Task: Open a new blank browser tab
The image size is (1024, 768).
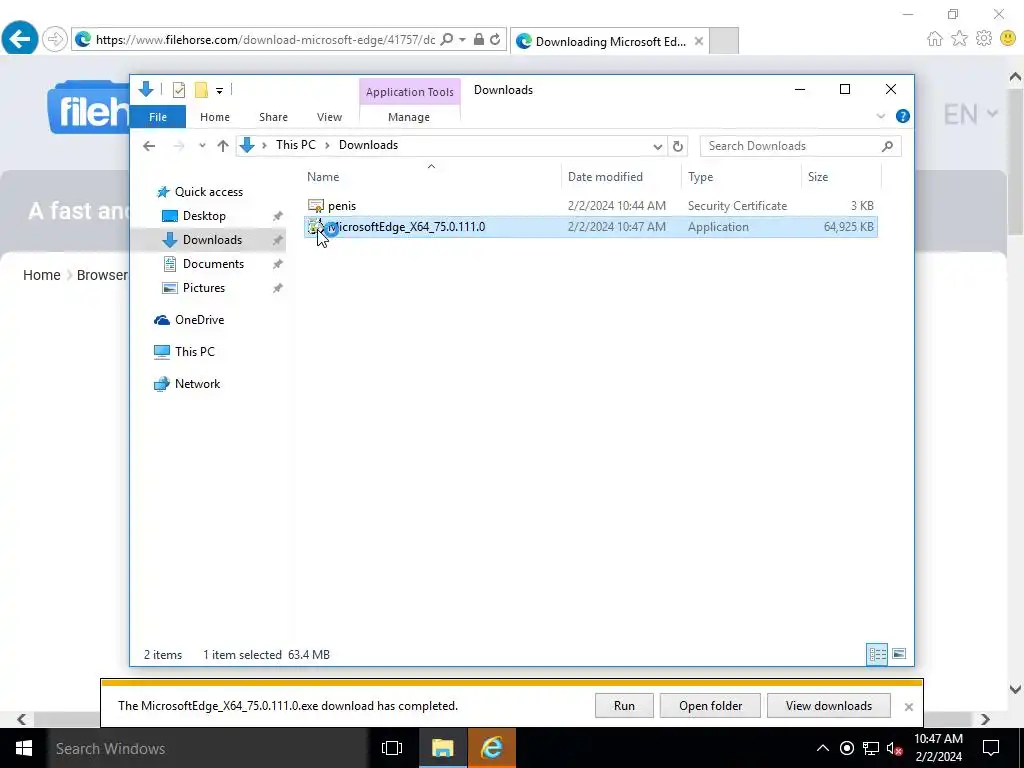Action: pyautogui.click(x=724, y=40)
